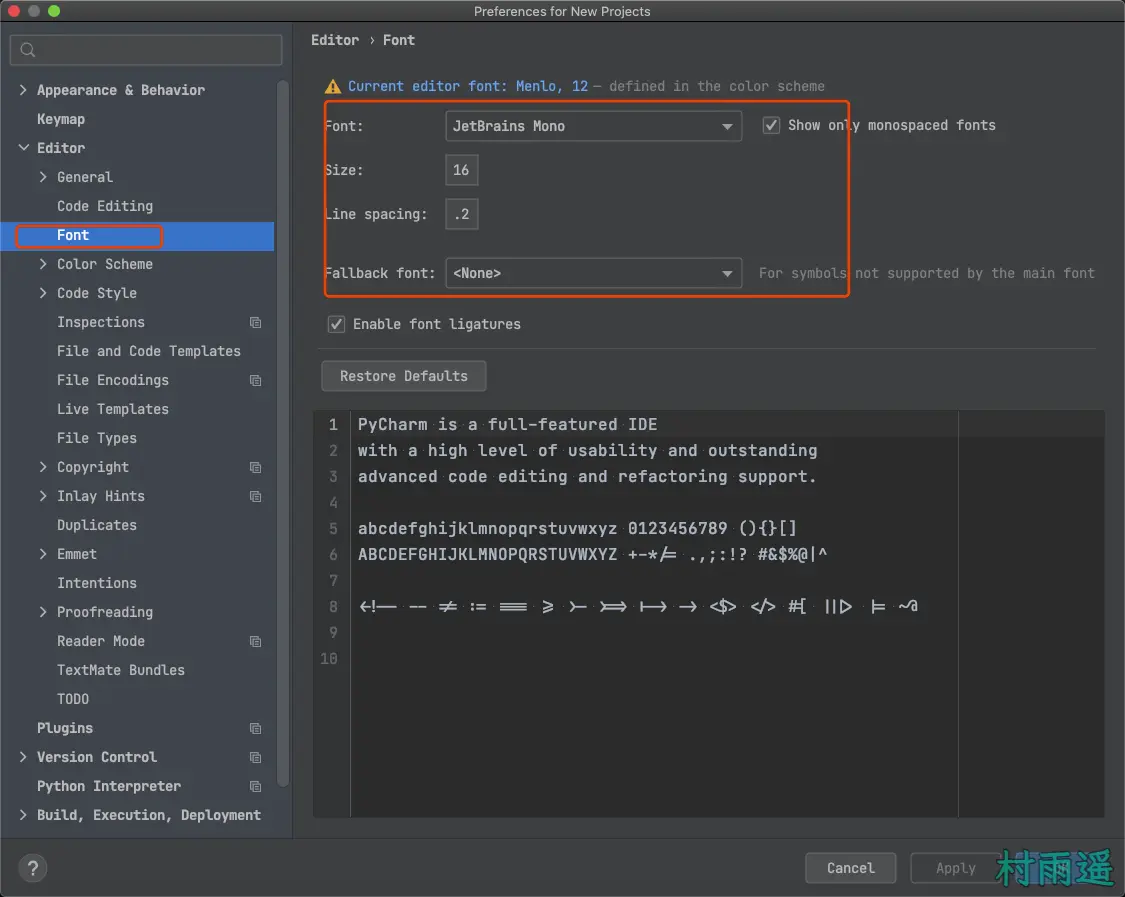Click the copy icon next to Python Interpreter
This screenshot has height=897, width=1125.
255,787
